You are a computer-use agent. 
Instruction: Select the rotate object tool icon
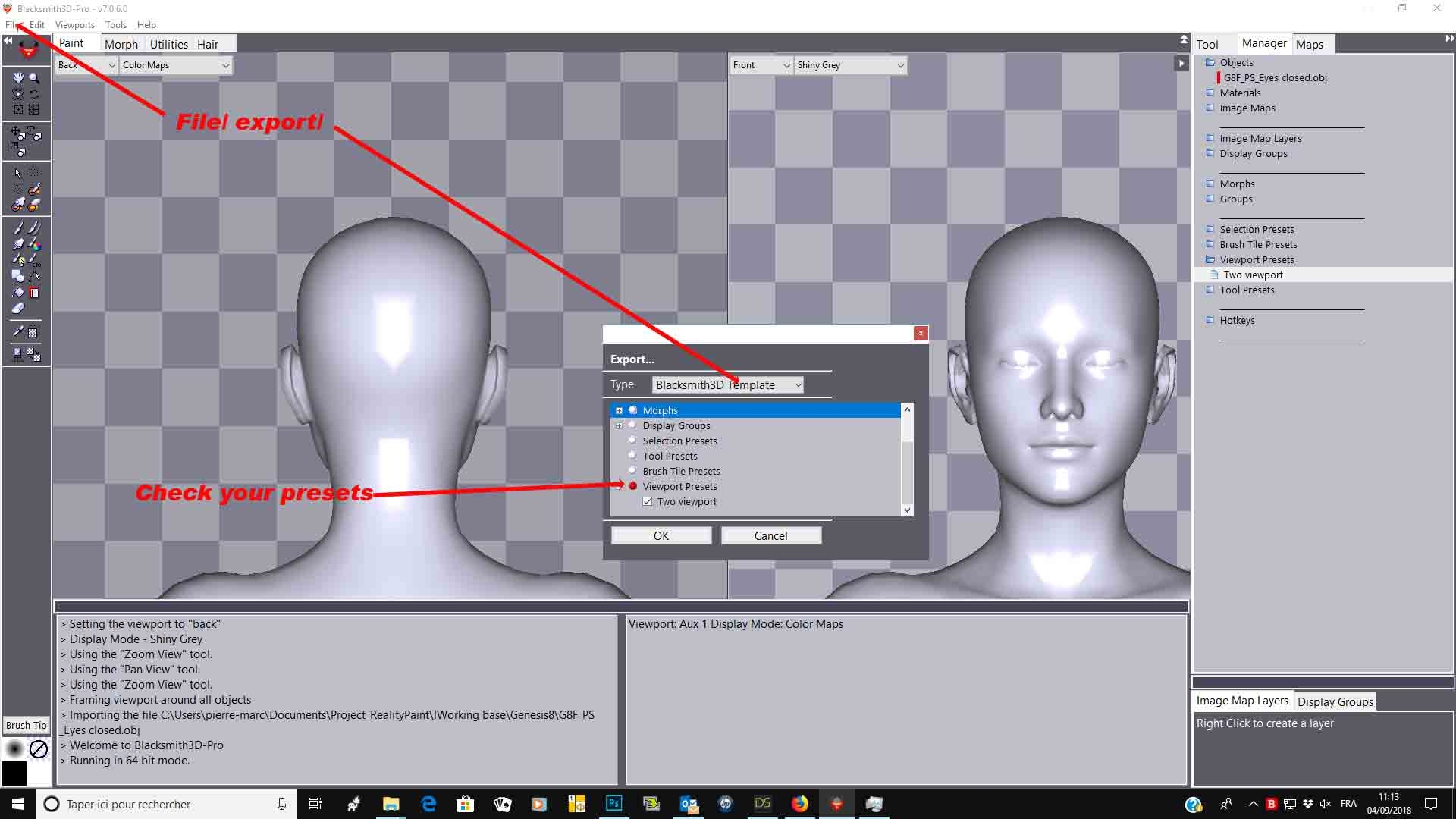(x=35, y=133)
